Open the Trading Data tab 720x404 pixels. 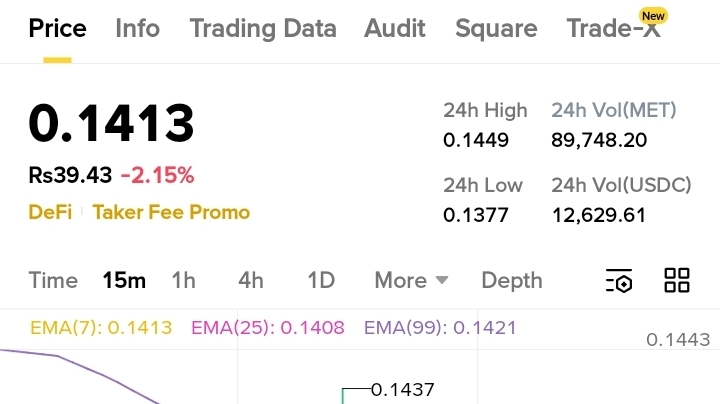pos(262,28)
